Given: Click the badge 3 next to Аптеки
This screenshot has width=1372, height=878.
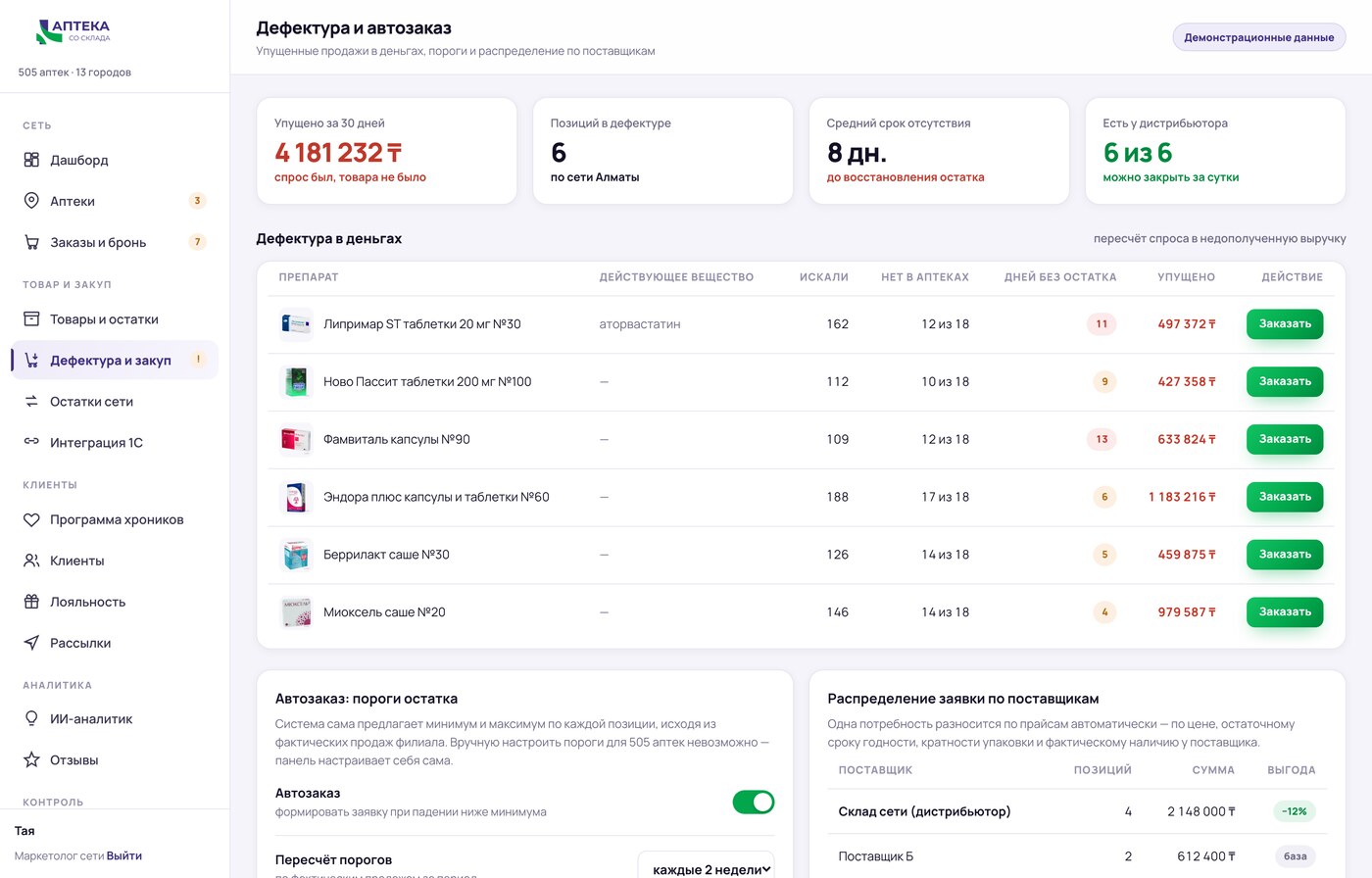Looking at the screenshot, I should coord(197,201).
